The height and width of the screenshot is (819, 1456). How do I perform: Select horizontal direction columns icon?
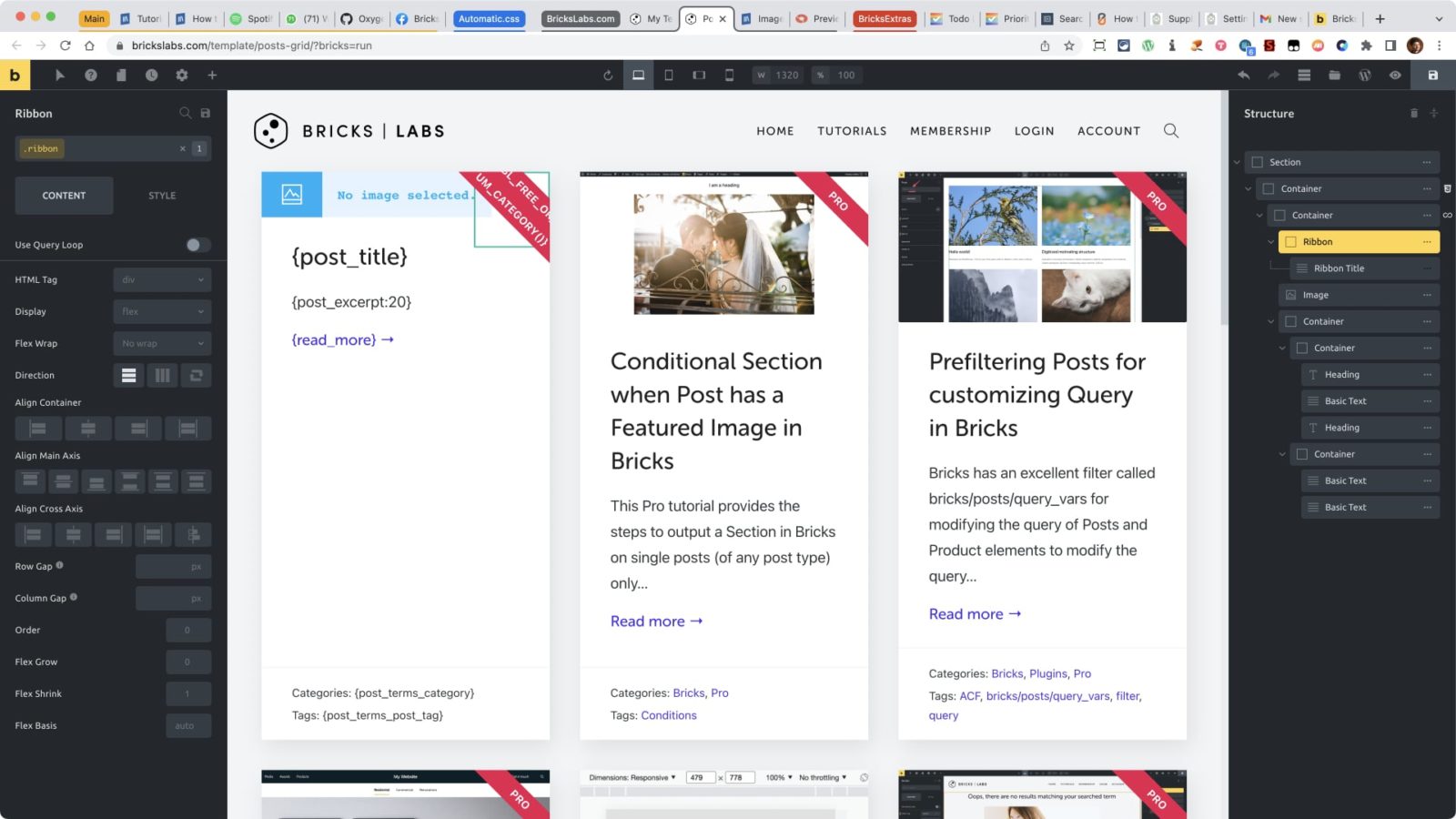point(162,376)
